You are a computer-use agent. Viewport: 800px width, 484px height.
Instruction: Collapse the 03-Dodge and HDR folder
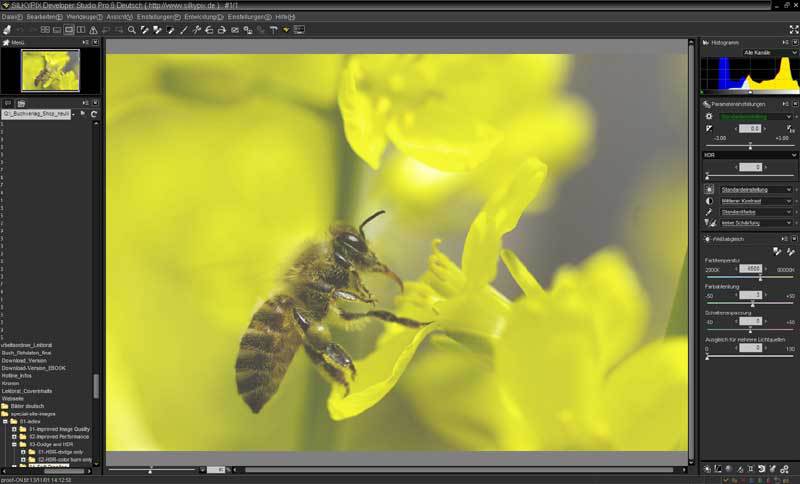14,445
